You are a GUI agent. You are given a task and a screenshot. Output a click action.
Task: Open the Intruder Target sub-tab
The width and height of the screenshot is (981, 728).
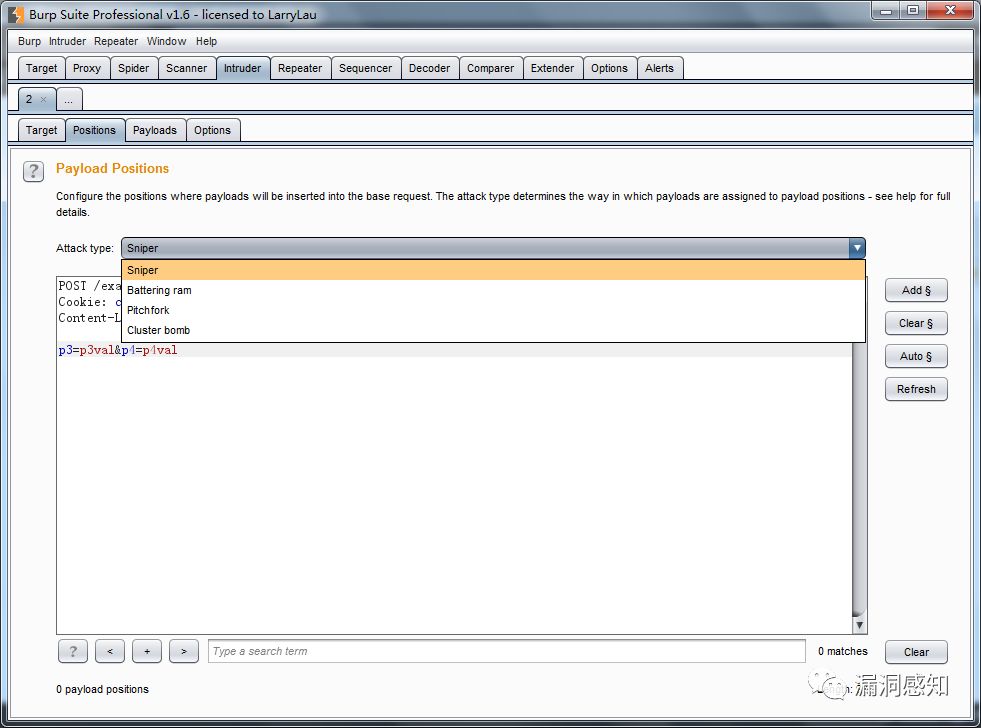pos(41,130)
